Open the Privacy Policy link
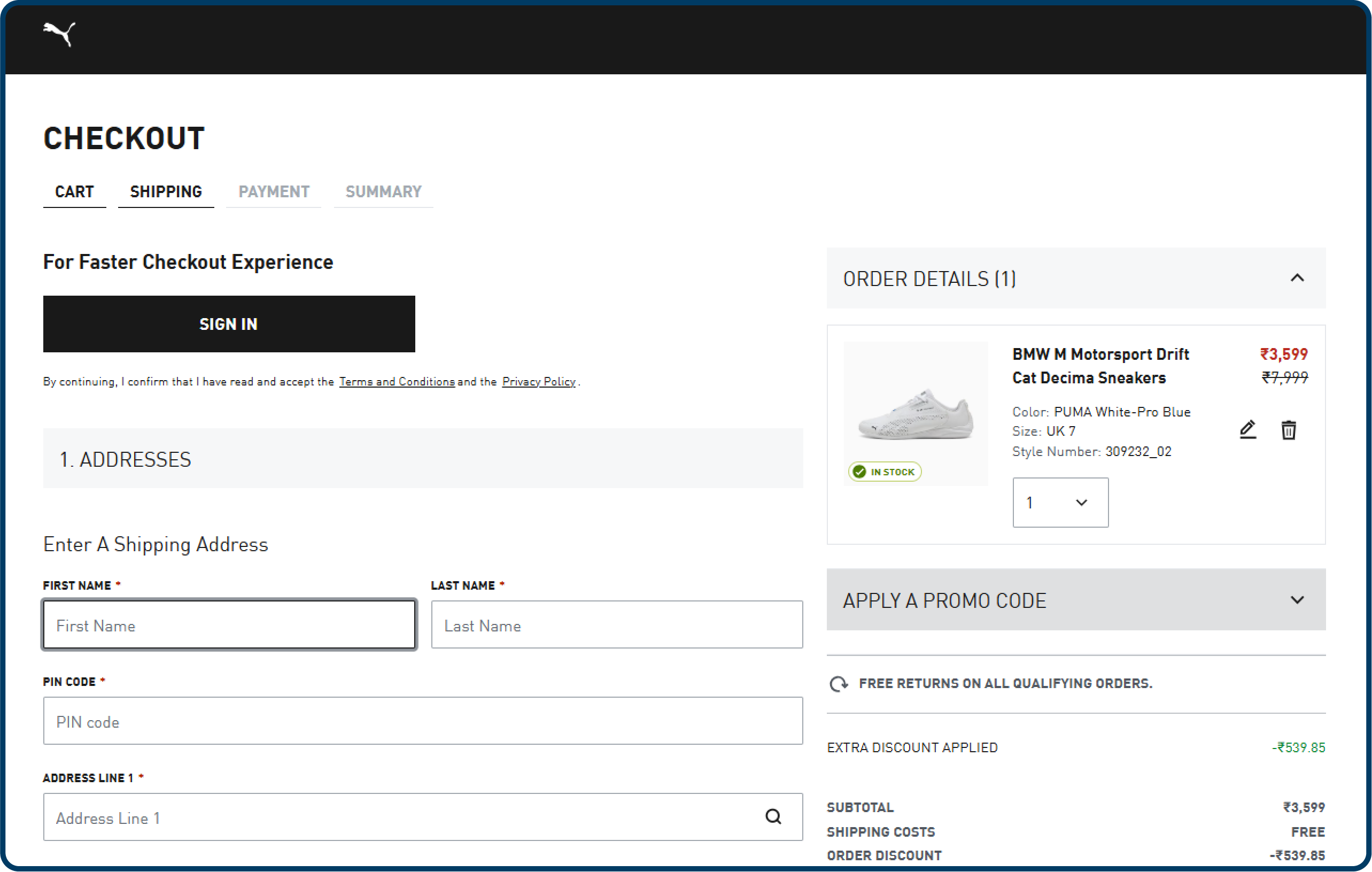Image resolution: width=1372 pixels, height=872 pixels. point(538,381)
